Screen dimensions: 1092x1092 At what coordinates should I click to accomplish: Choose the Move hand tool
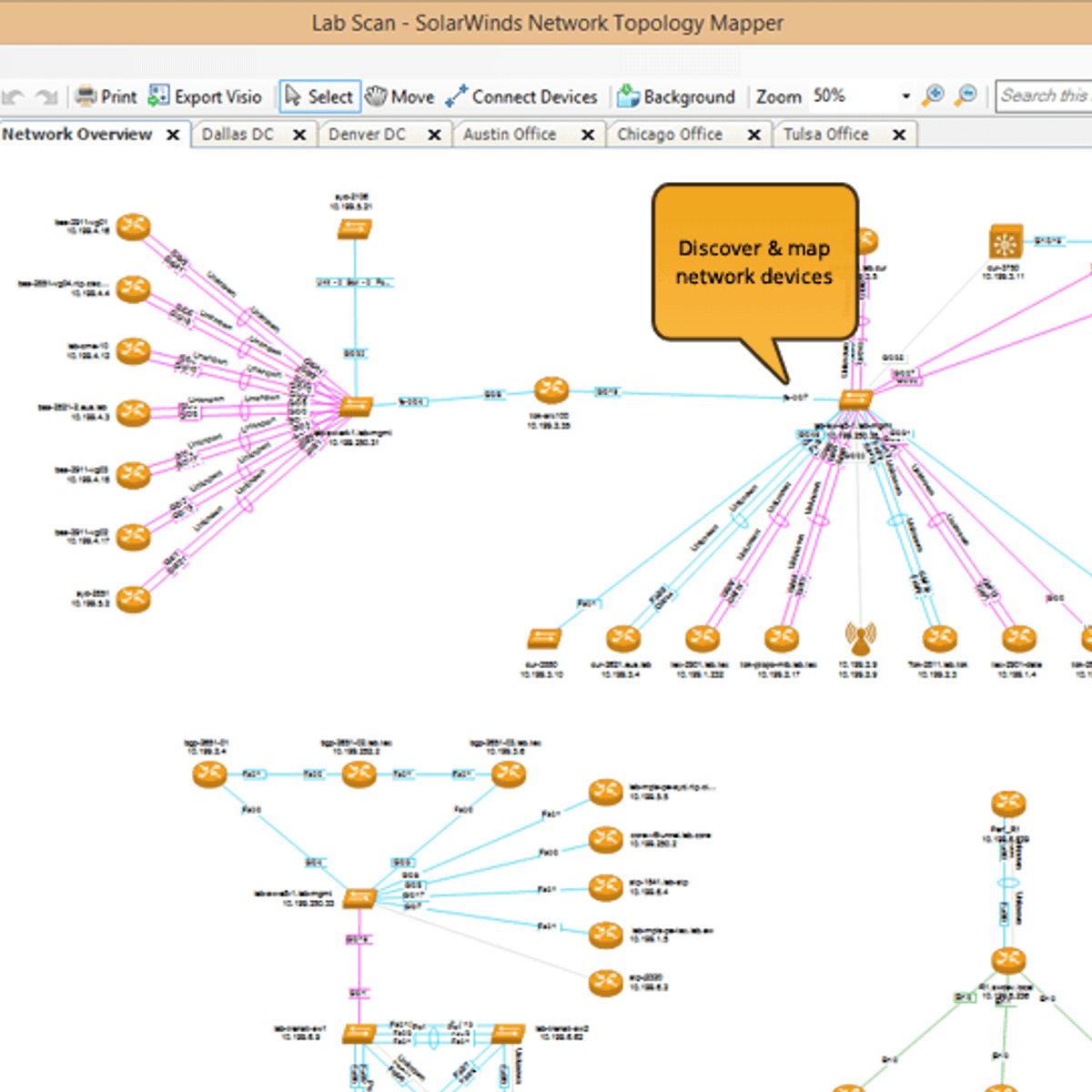click(x=375, y=96)
